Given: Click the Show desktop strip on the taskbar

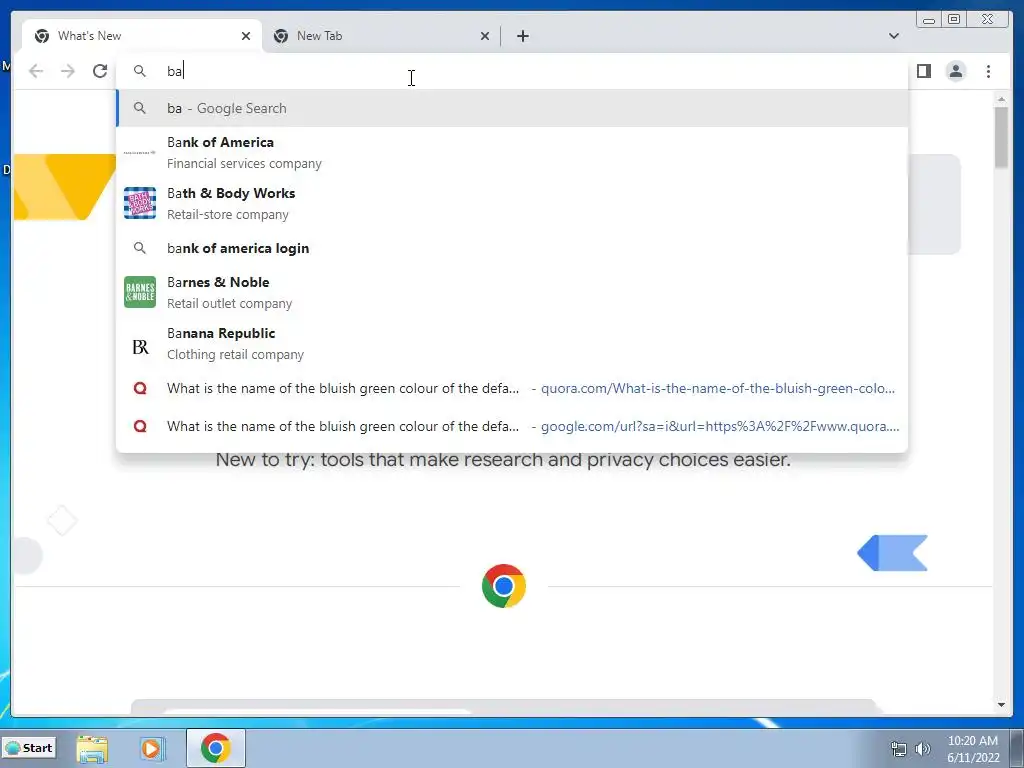Looking at the screenshot, I should [1017, 748].
